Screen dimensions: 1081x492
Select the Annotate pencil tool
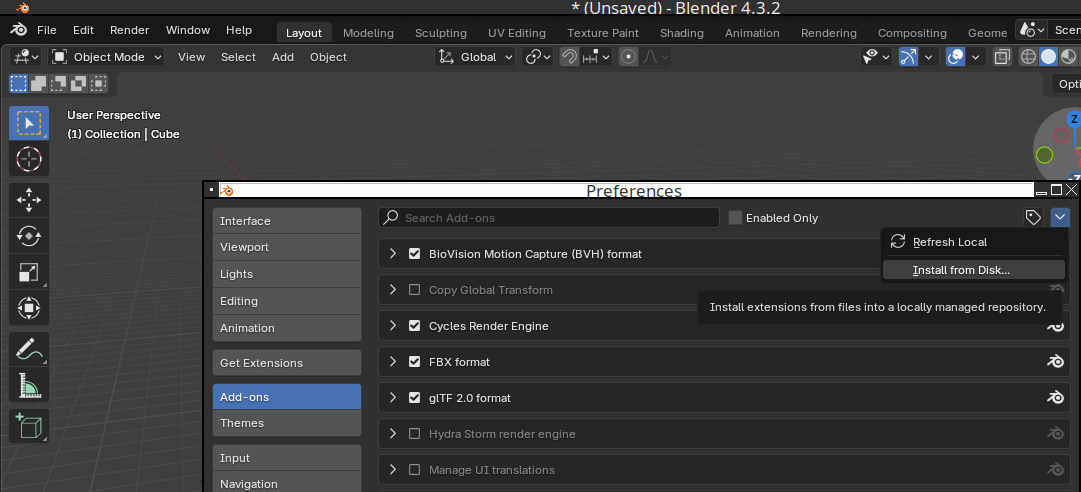click(x=29, y=350)
